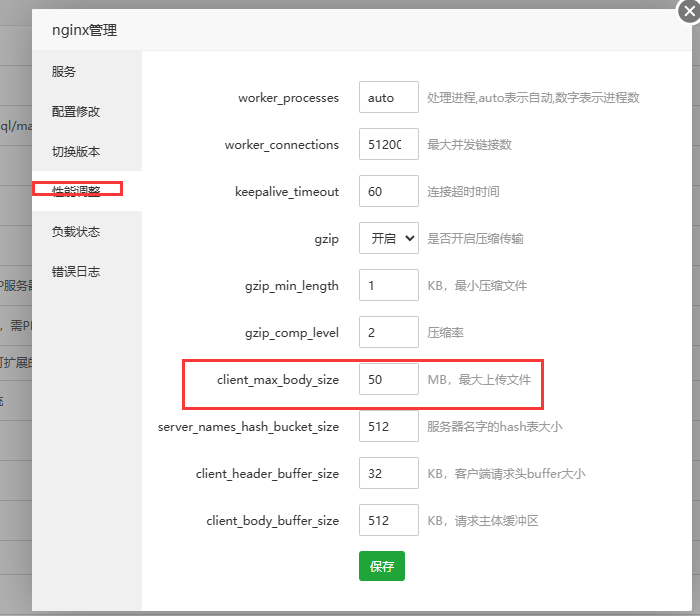The image size is (700, 616).
Task: Click the green 保存 button
Action: [x=382, y=566]
